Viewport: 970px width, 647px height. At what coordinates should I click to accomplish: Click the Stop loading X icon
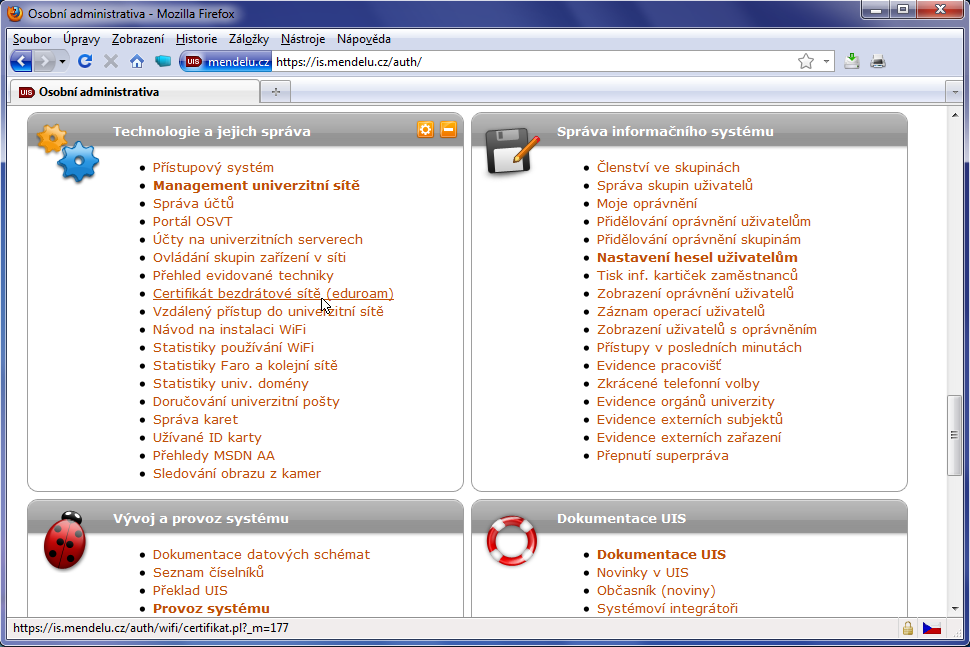click(111, 61)
